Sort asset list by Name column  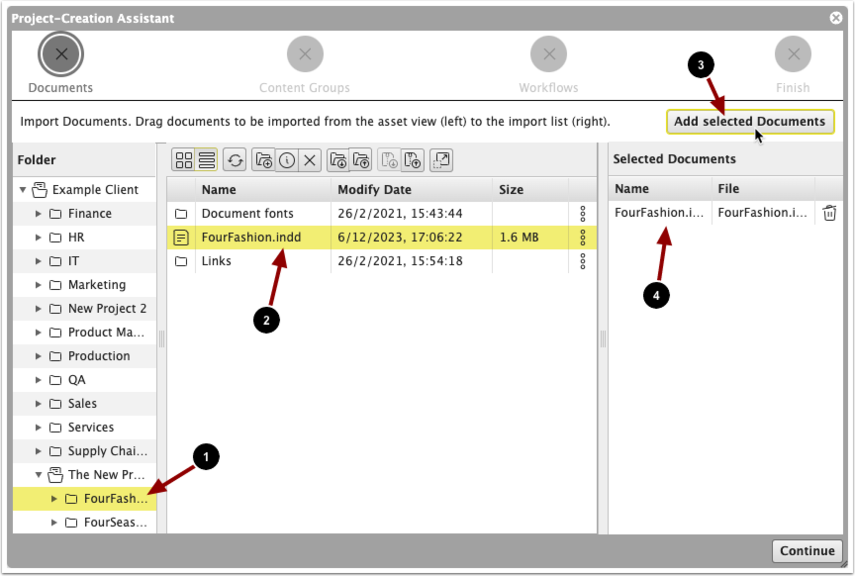coord(263,190)
